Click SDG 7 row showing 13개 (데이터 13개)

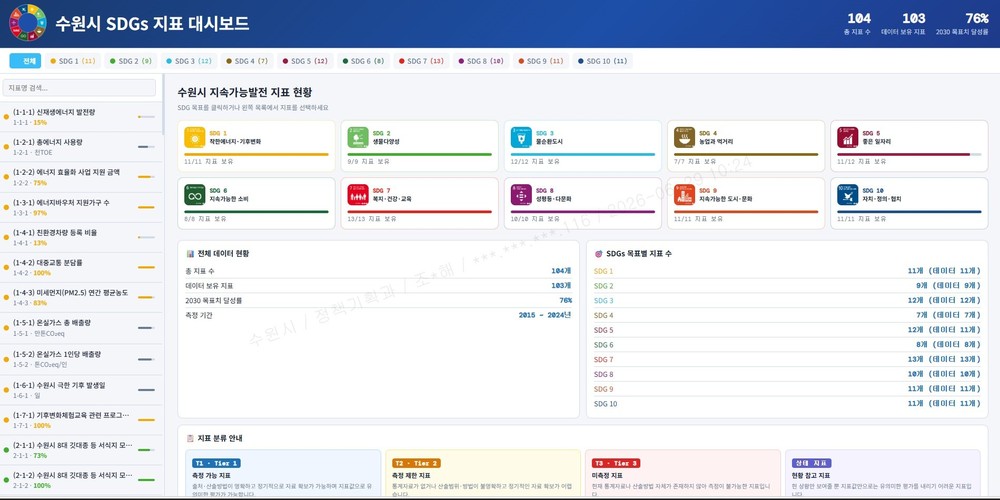(787, 359)
